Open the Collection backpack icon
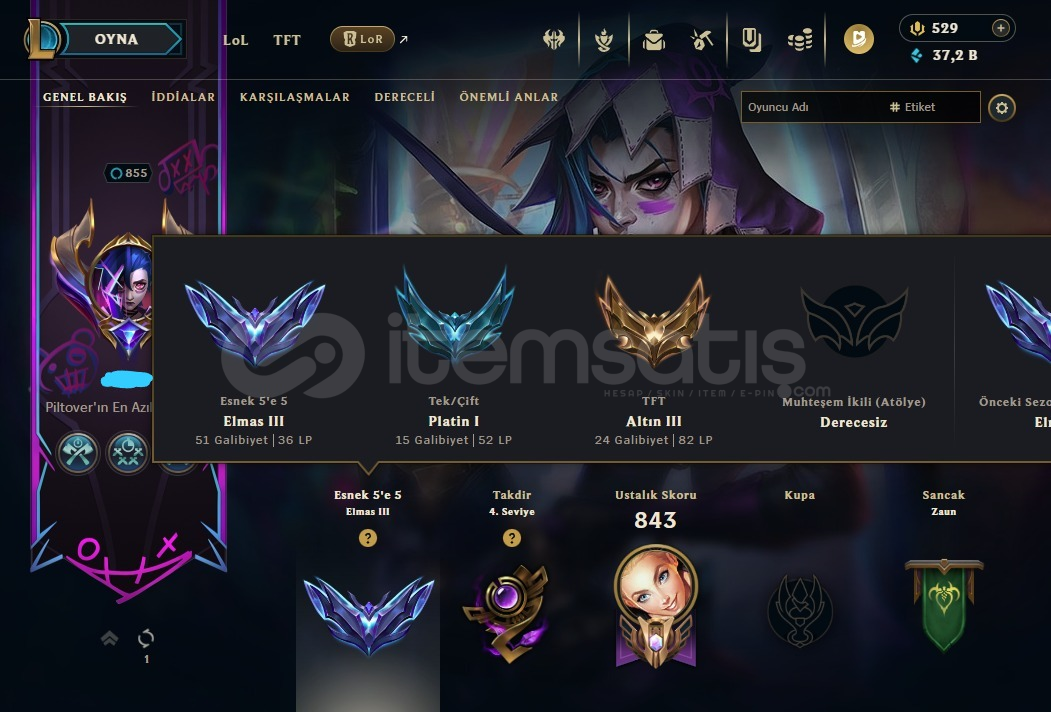Image resolution: width=1051 pixels, height=712 pixels. click(x=654, y=40)
